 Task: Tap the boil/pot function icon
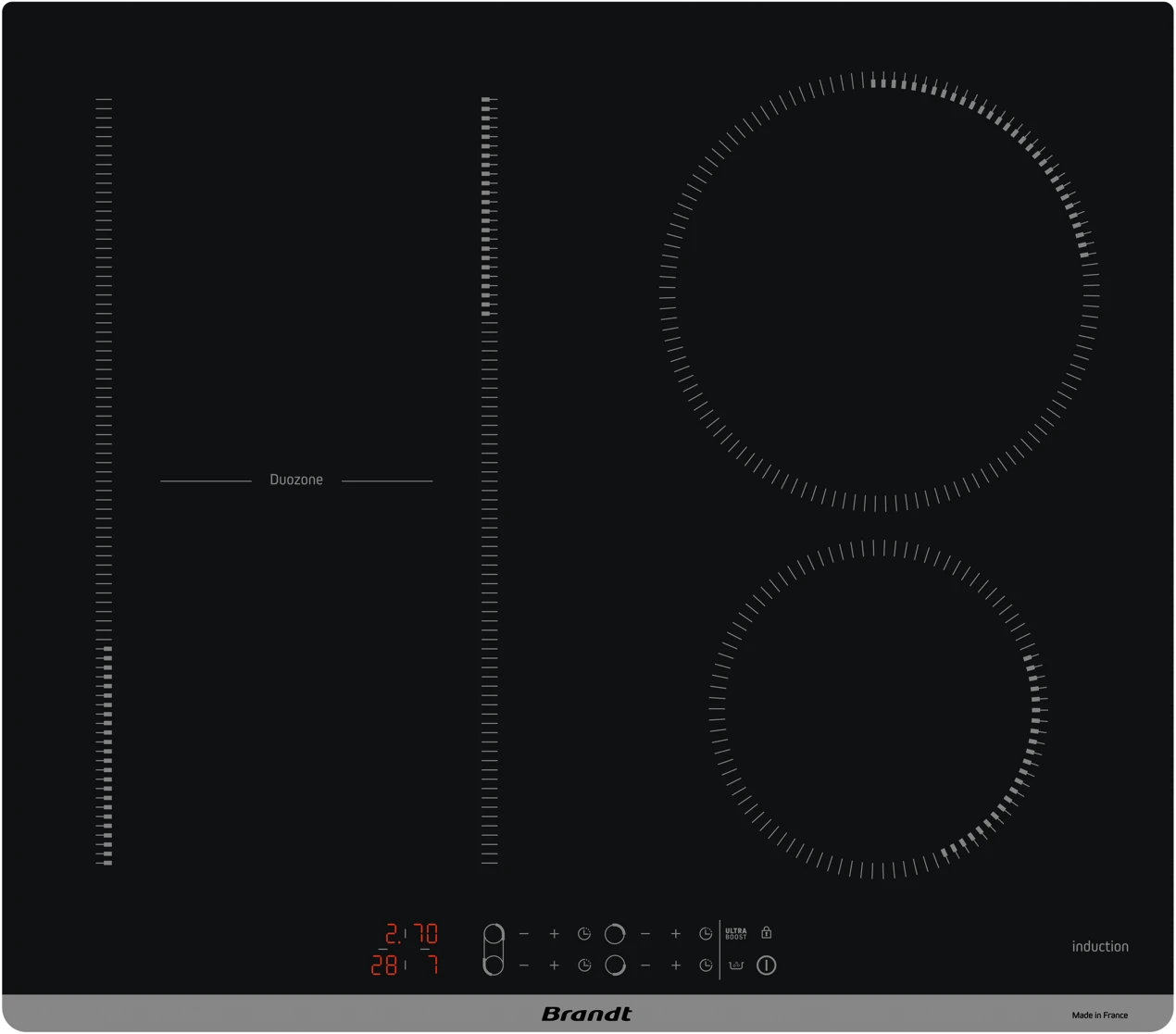pos(736,965)
